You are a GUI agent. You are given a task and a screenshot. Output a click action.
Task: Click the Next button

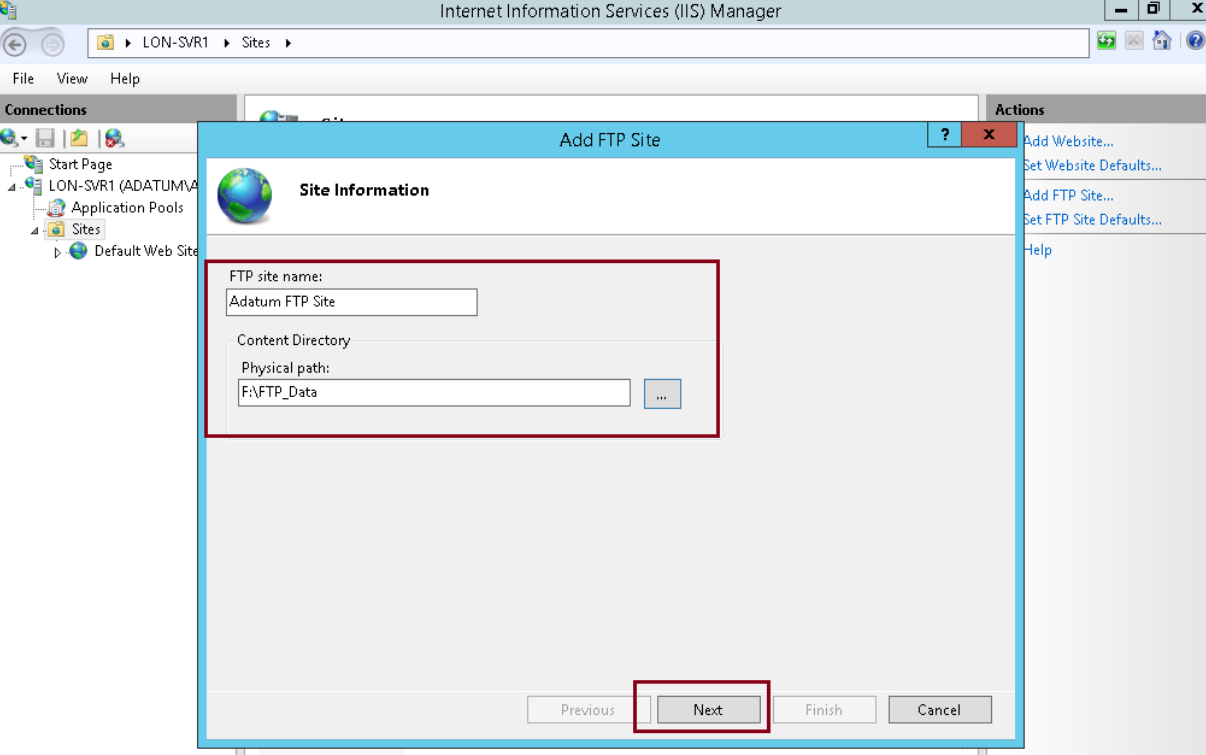708,710
